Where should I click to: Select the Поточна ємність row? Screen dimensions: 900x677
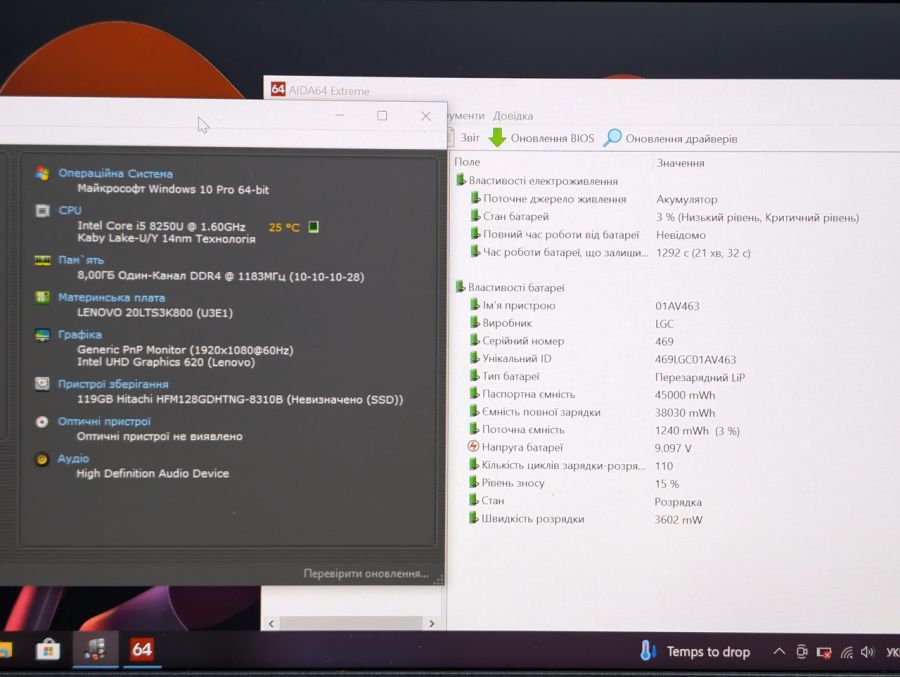[x=604, y=430]
